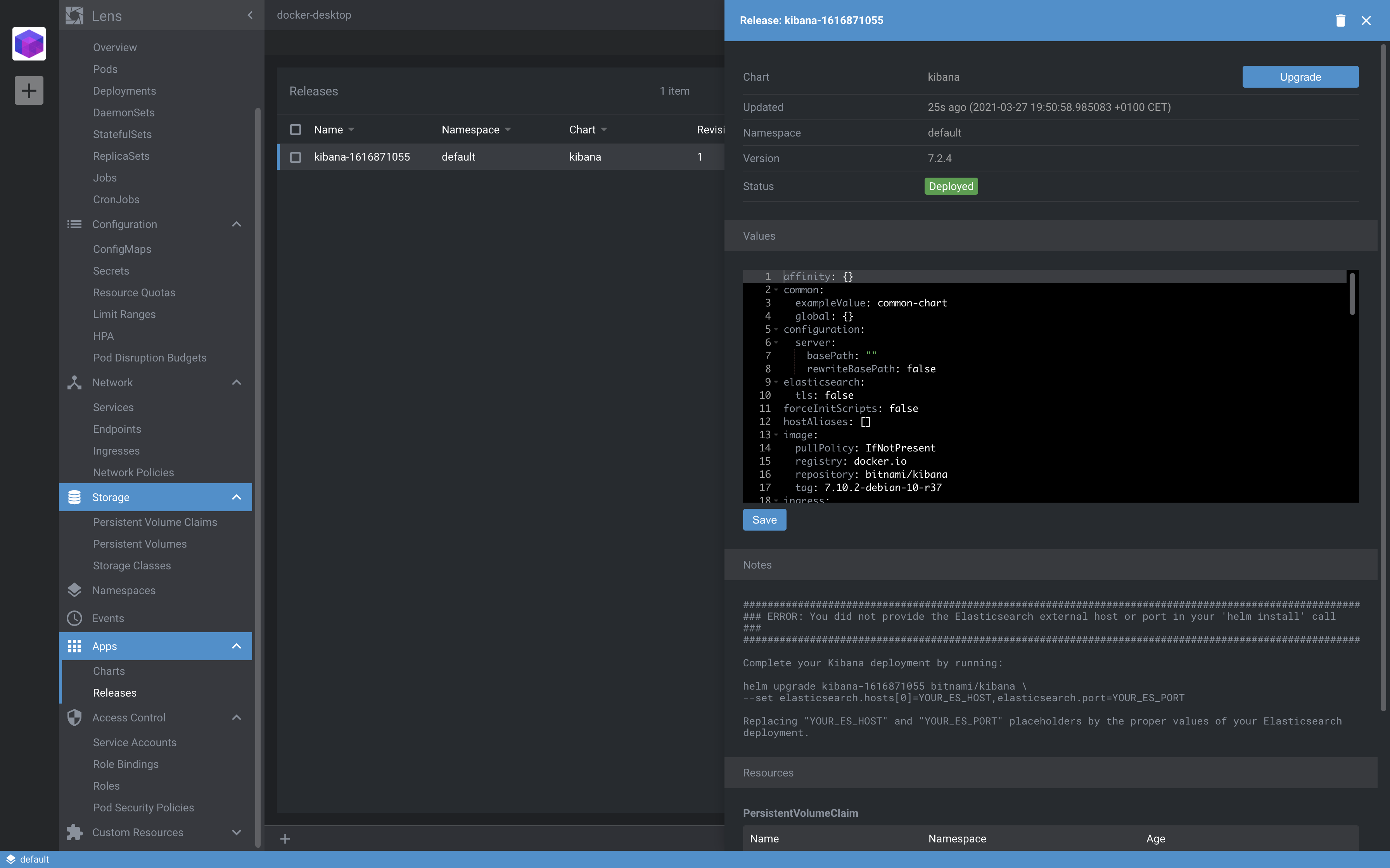Toggle the select-all releases checkbox

click(x=295, y=130)
